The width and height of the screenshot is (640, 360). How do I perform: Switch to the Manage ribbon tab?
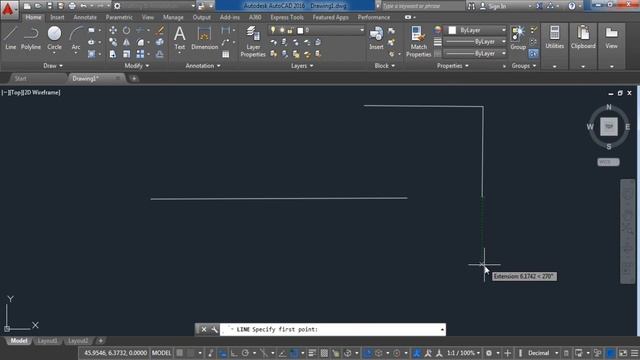coord(173,18)
